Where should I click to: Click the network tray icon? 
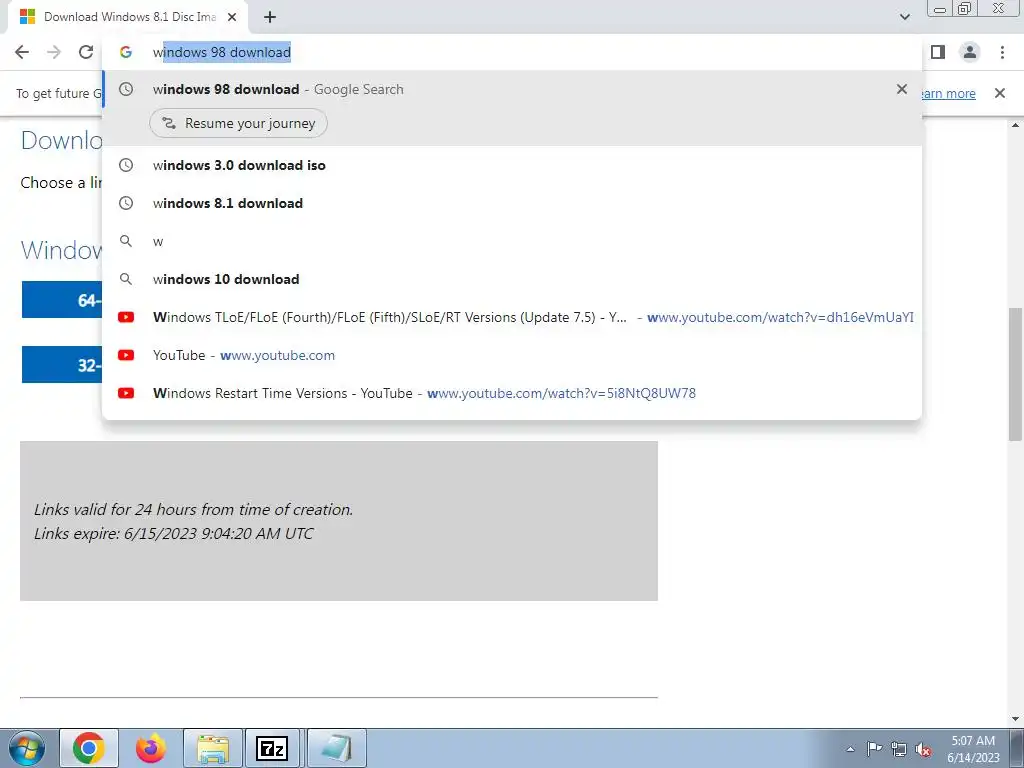point(899,749)
